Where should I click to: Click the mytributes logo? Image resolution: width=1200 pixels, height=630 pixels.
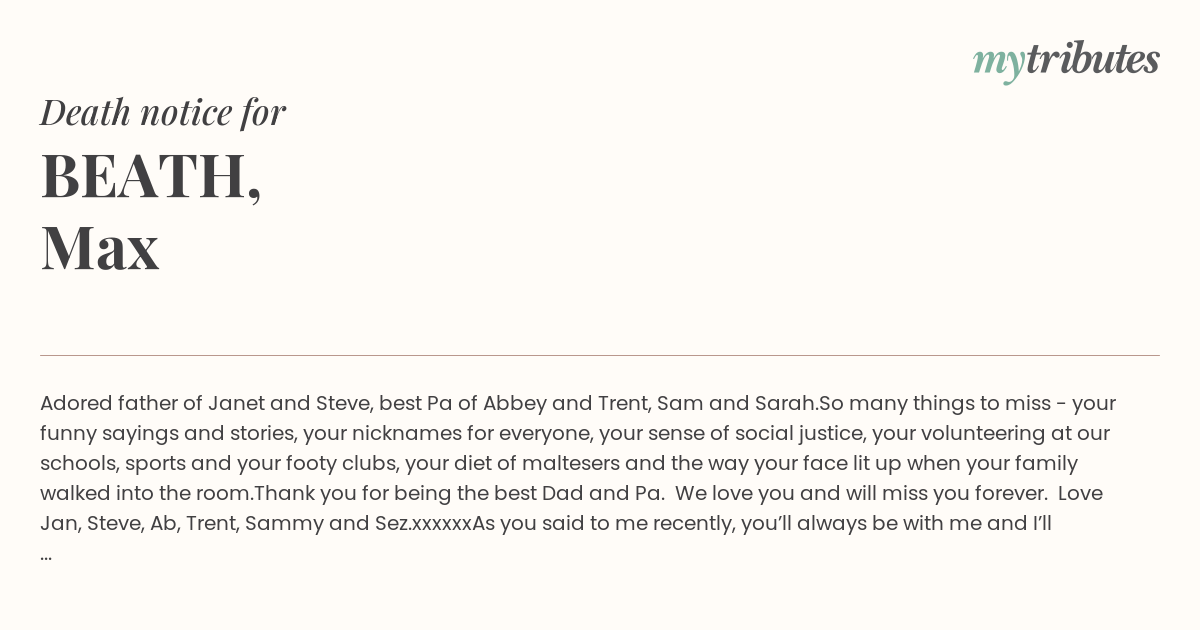pyautogui.click(x=1066, y=62)
